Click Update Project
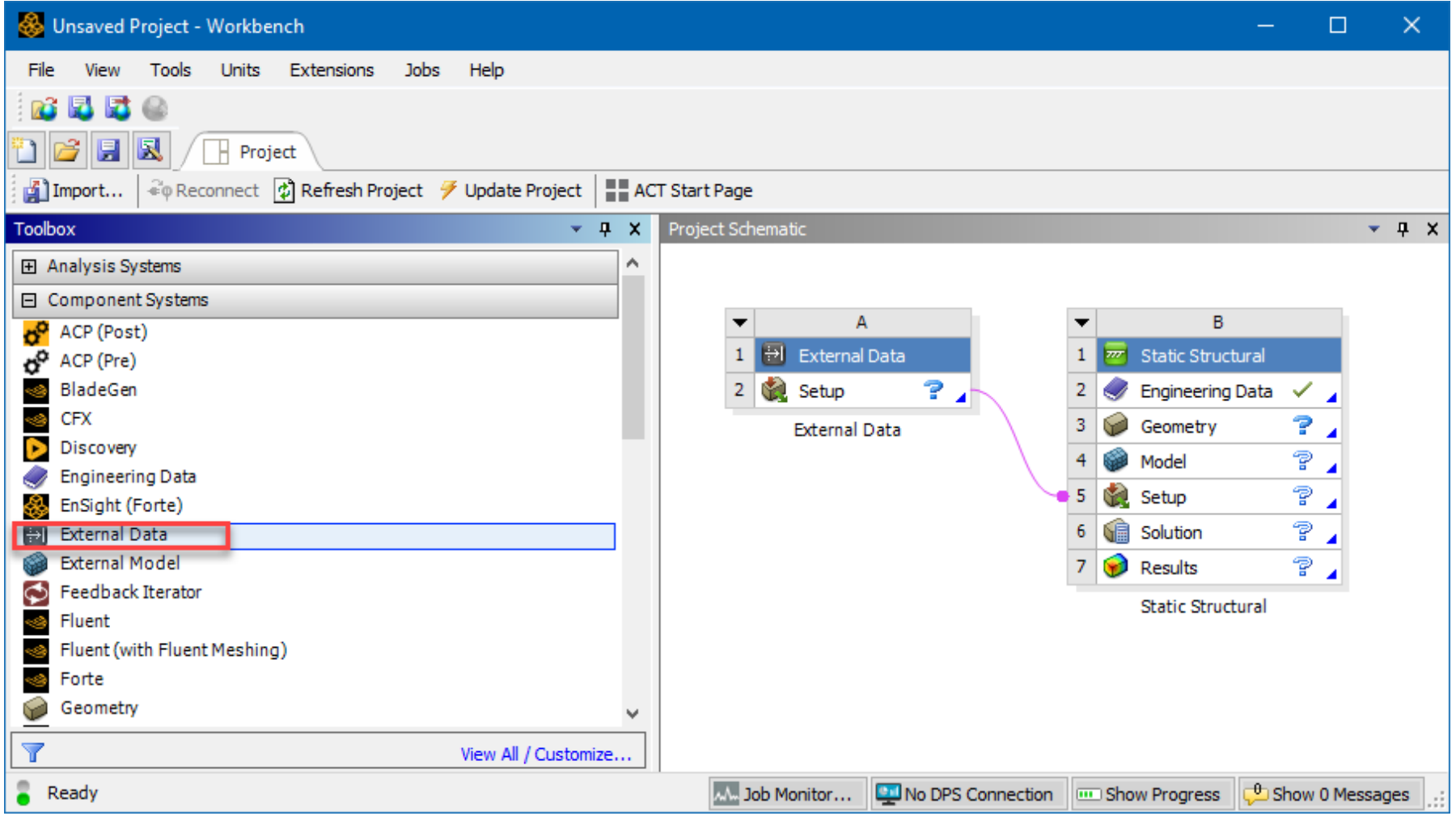The width and height of the screenshot is (1456, 816). (510, 191)
